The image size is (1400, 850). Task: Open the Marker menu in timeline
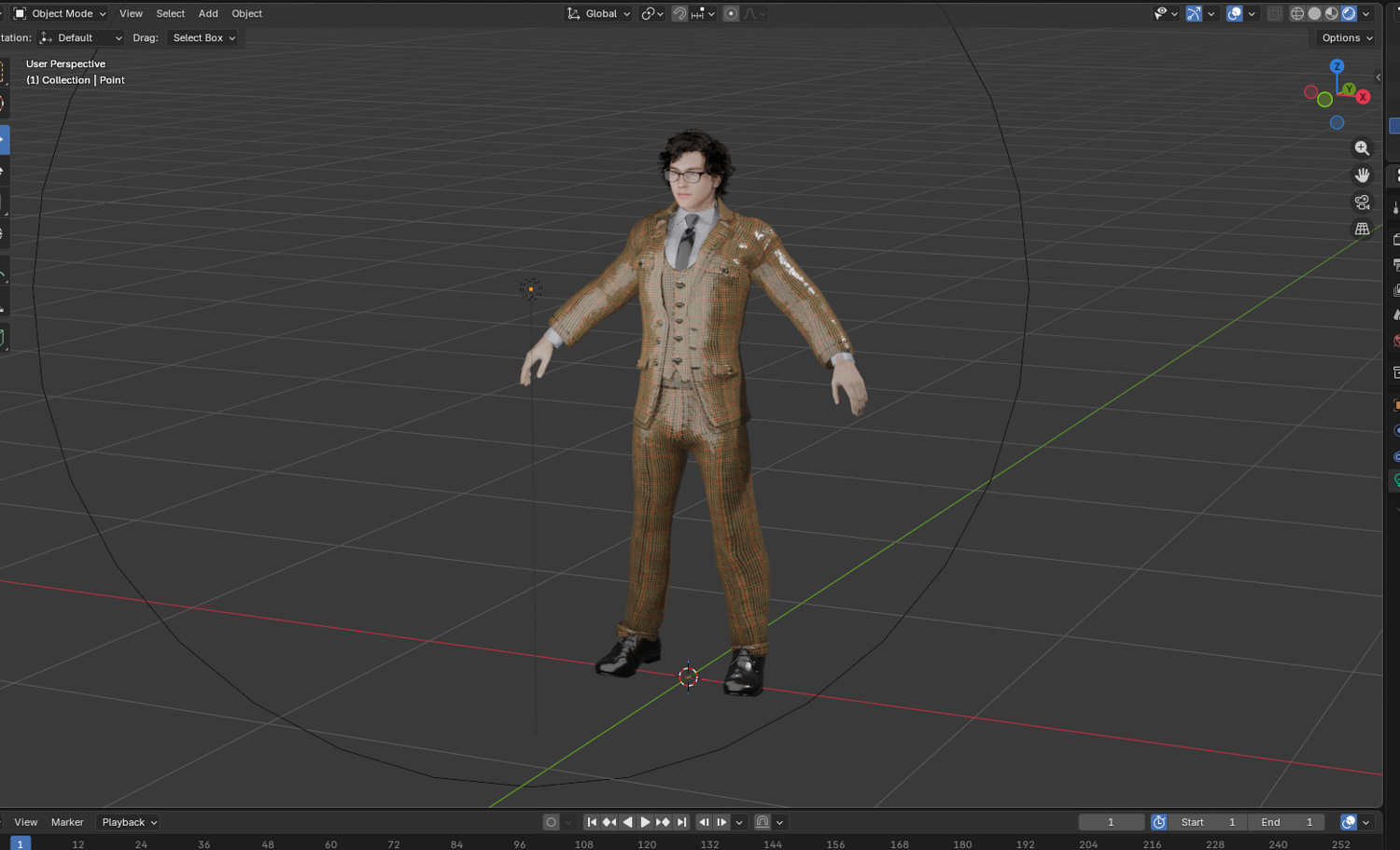(67, 822)
